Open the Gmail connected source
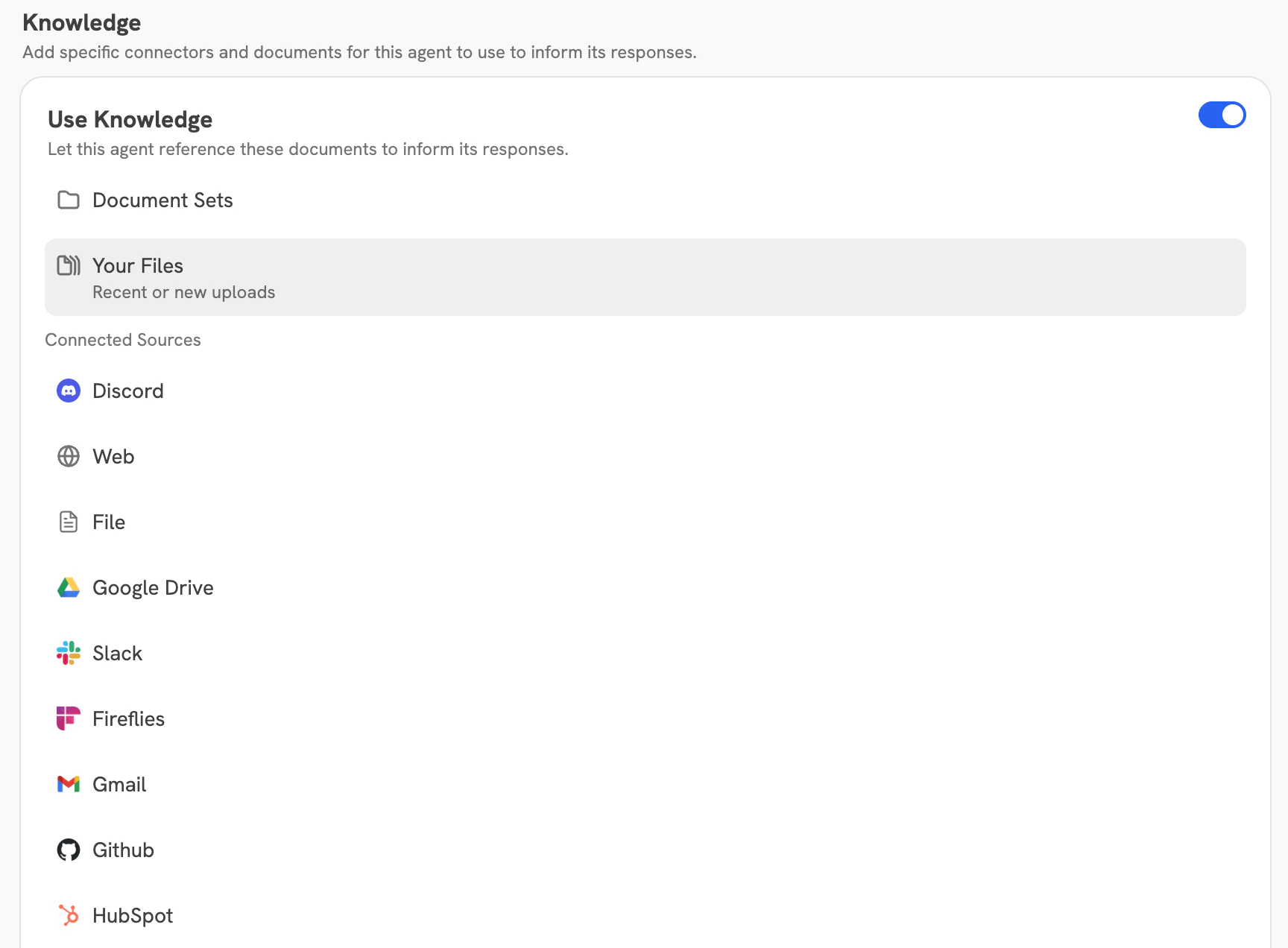The height and width of the screenshot is (948, 1288). 119,784
